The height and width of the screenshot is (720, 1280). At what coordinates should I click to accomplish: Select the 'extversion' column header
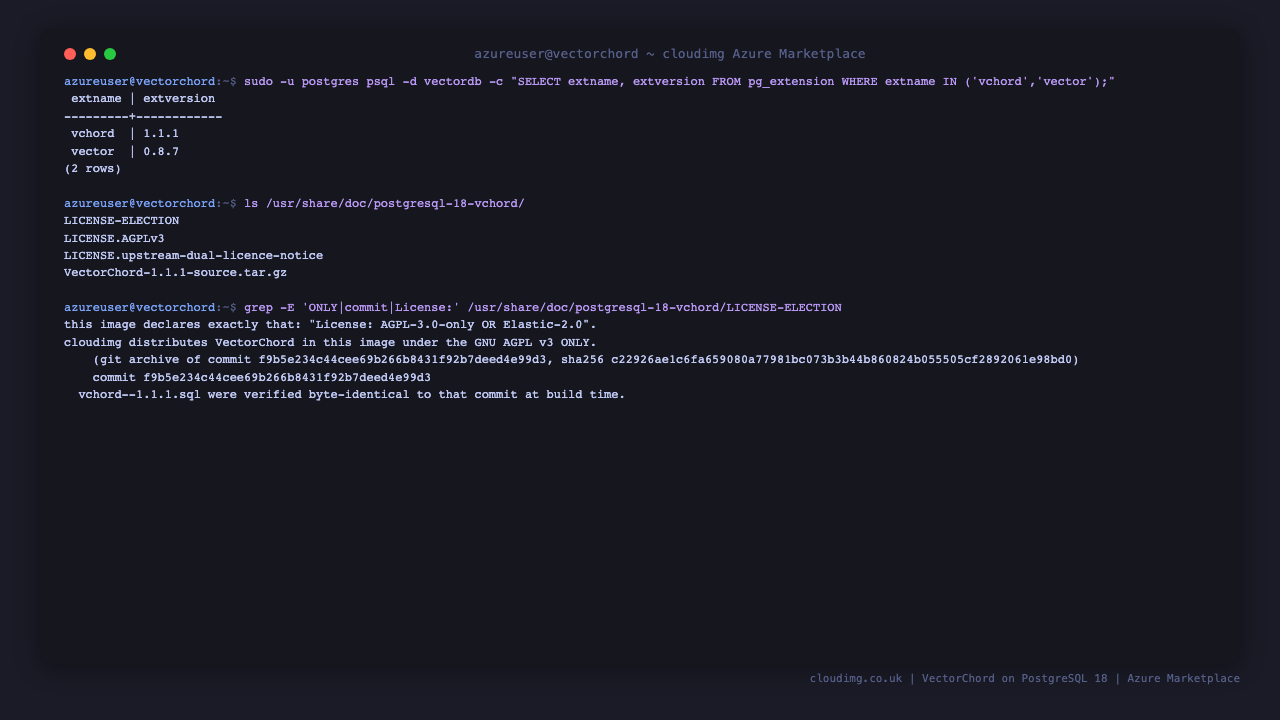click(179, 99)
